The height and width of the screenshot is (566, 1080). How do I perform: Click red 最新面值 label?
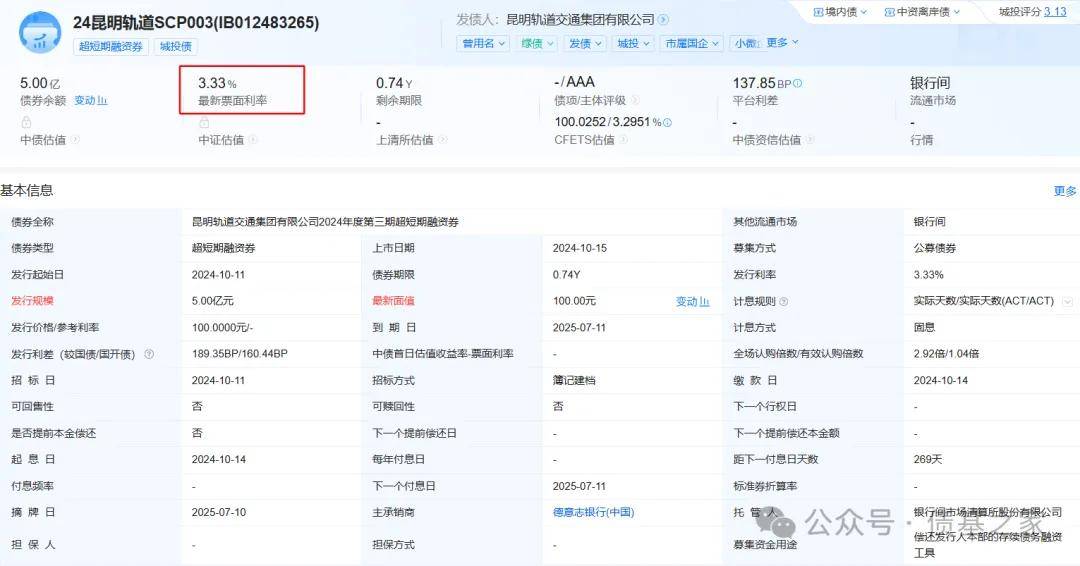(393, 301)
